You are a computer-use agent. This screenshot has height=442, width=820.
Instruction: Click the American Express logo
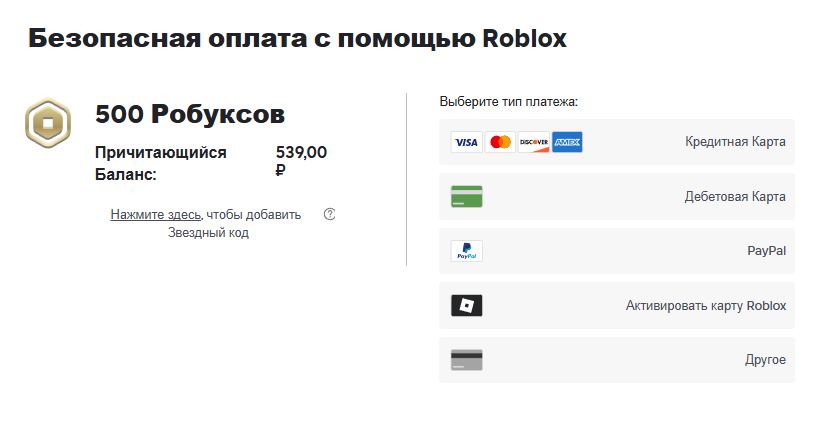coord(567,142)
